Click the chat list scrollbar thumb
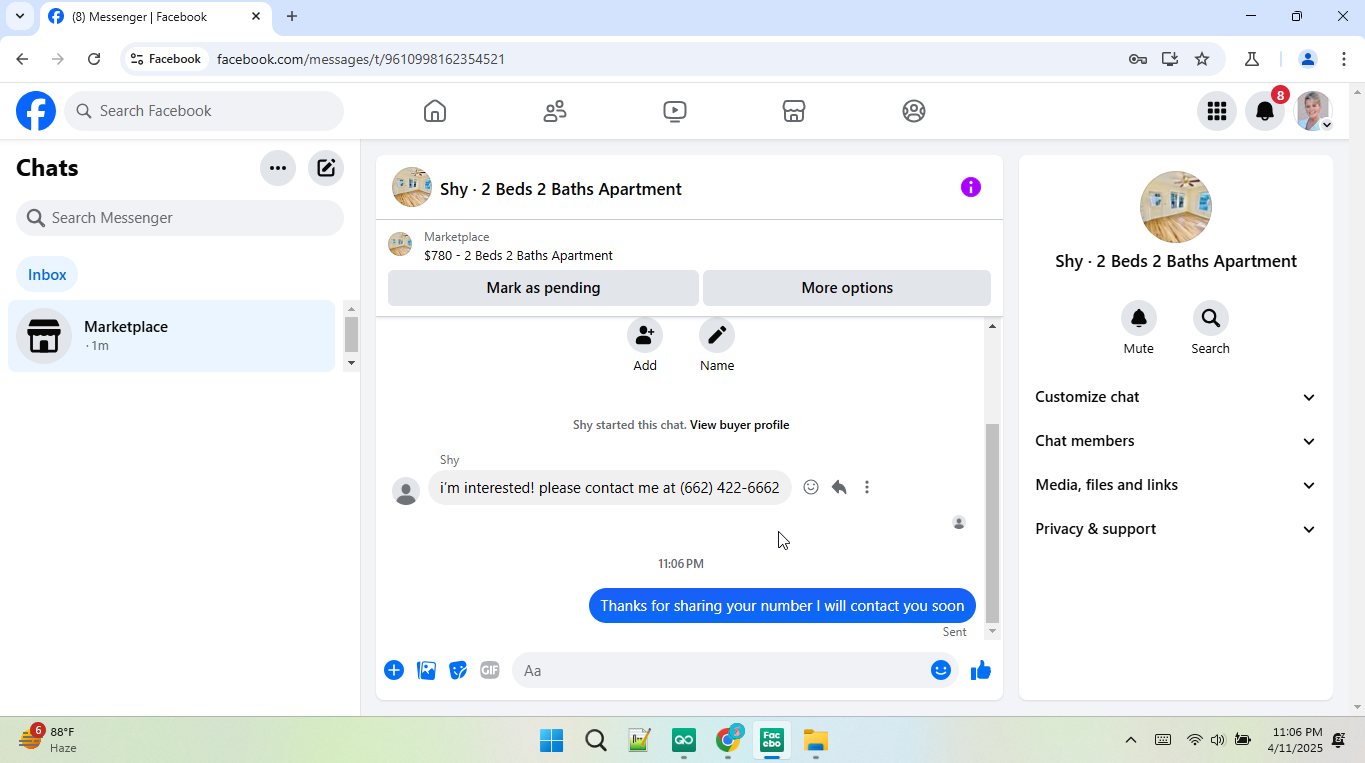Image resolution: width=1365 pixels, height=763 pixels. (351, 334)
